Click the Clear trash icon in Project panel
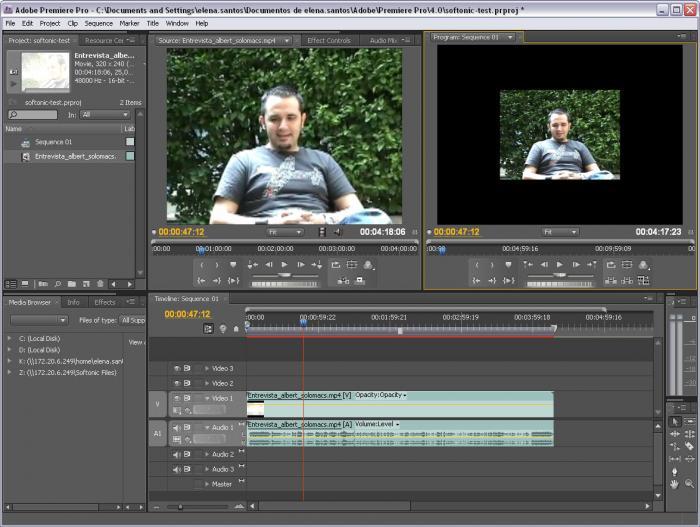Screen dimensions: 700x527 click(100, 284)
